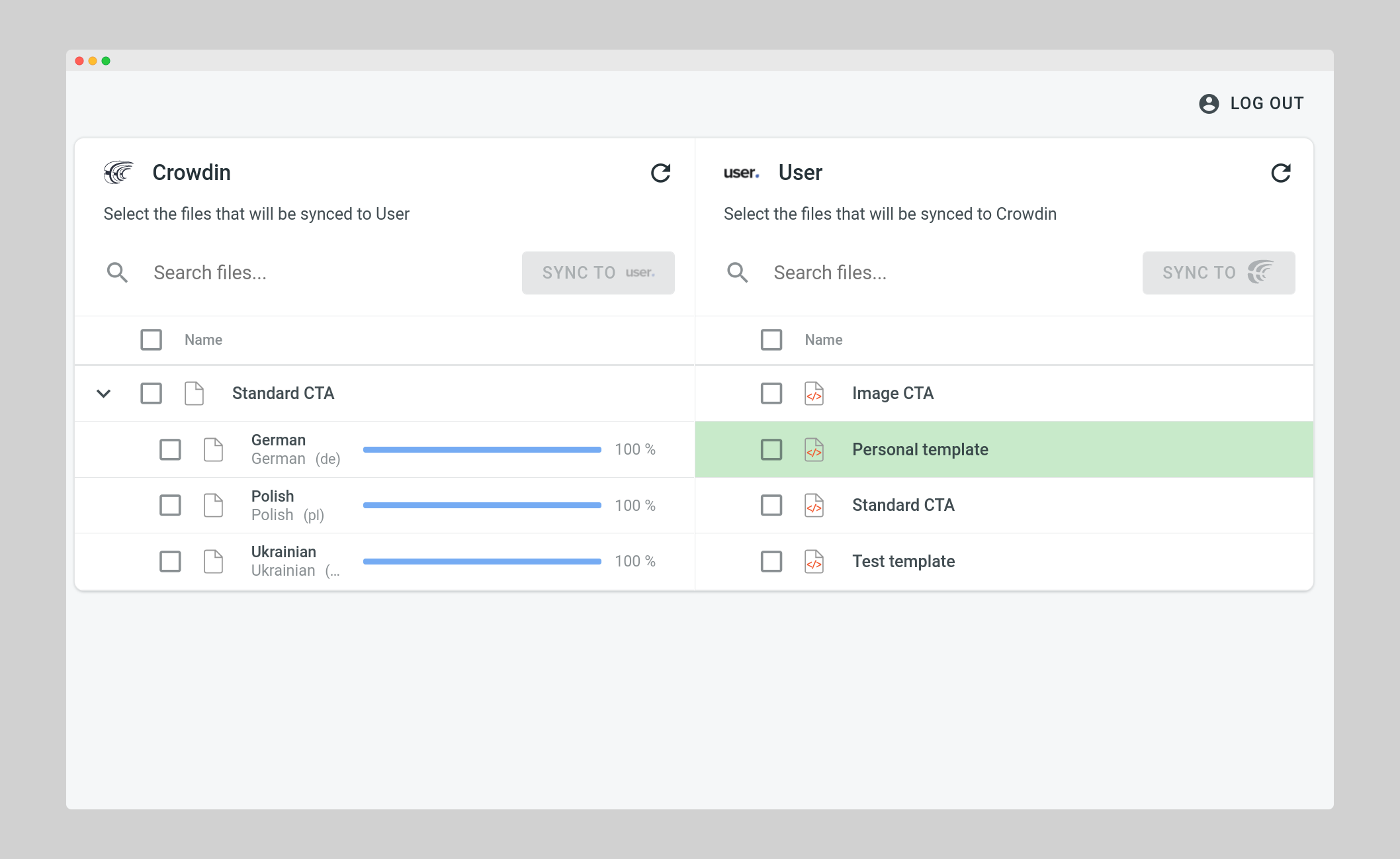Select all files in Crowdin panel
1400x859 pixels.
[x=151, y=339]
